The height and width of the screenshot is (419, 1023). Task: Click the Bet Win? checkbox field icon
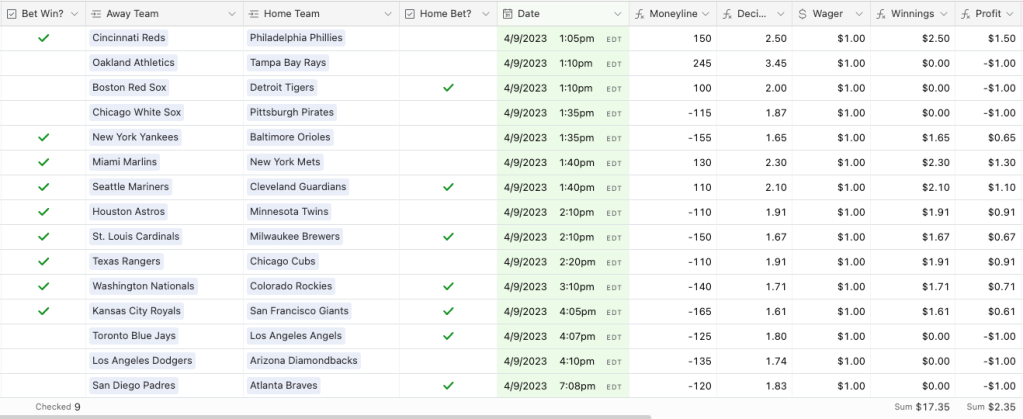11,14
